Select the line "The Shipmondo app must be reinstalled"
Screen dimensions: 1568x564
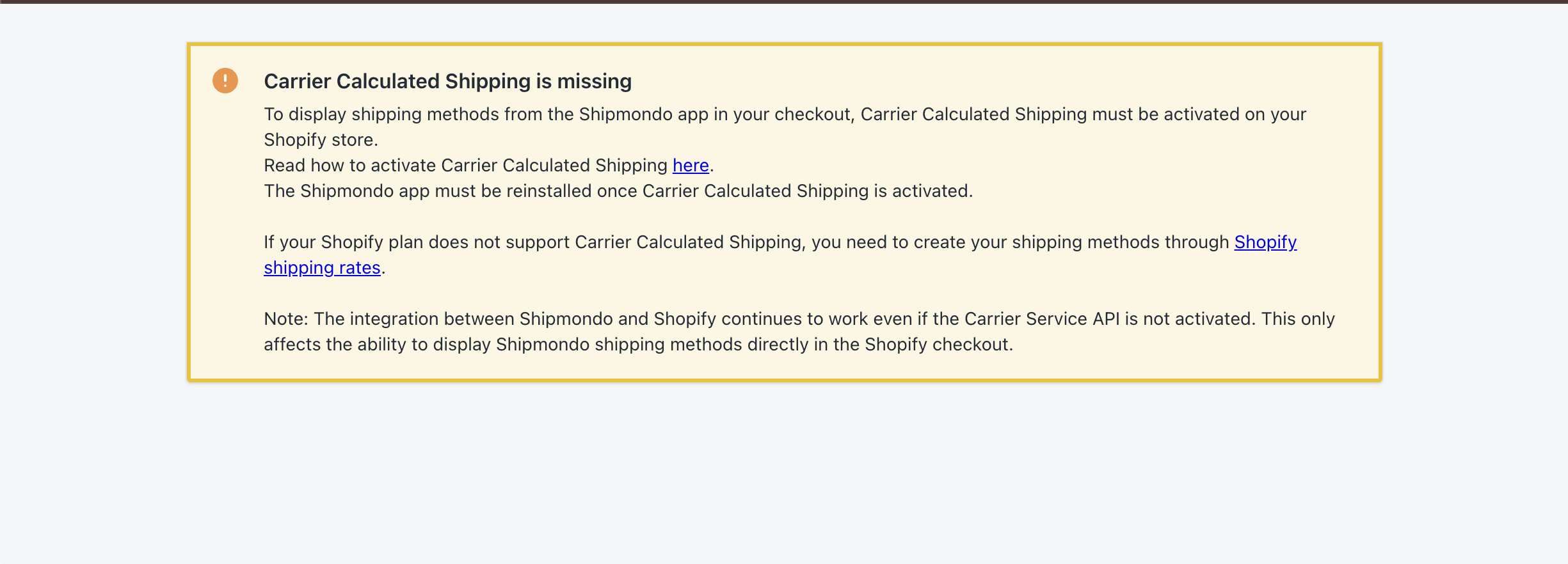[618, 191]
